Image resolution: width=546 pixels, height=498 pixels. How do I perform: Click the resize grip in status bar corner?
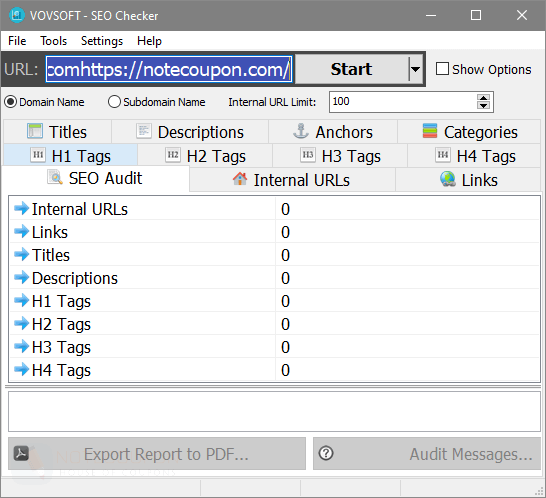[x=539, y=491]
